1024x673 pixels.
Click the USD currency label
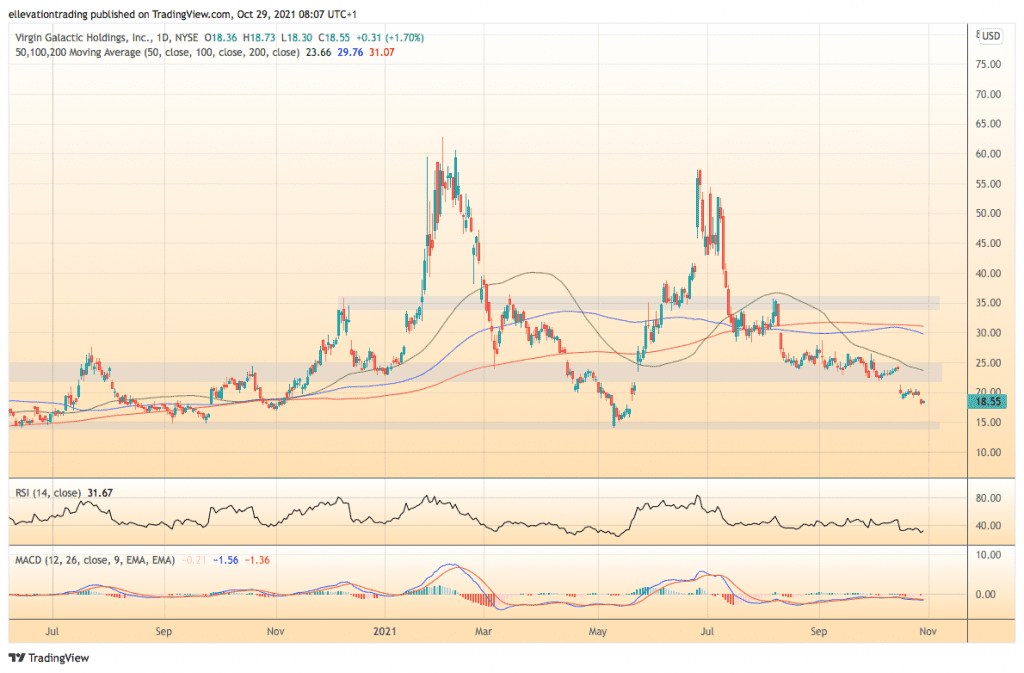[x=991, y=36]
